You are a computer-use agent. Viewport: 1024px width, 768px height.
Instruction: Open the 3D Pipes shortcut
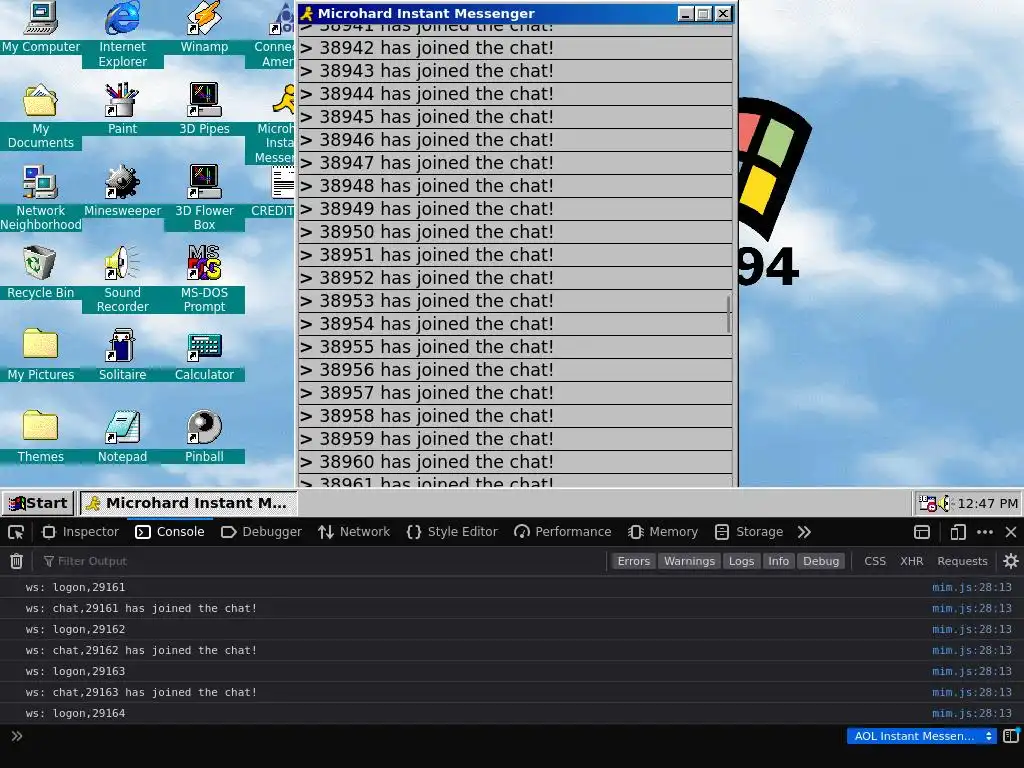[x=204, y=109]
